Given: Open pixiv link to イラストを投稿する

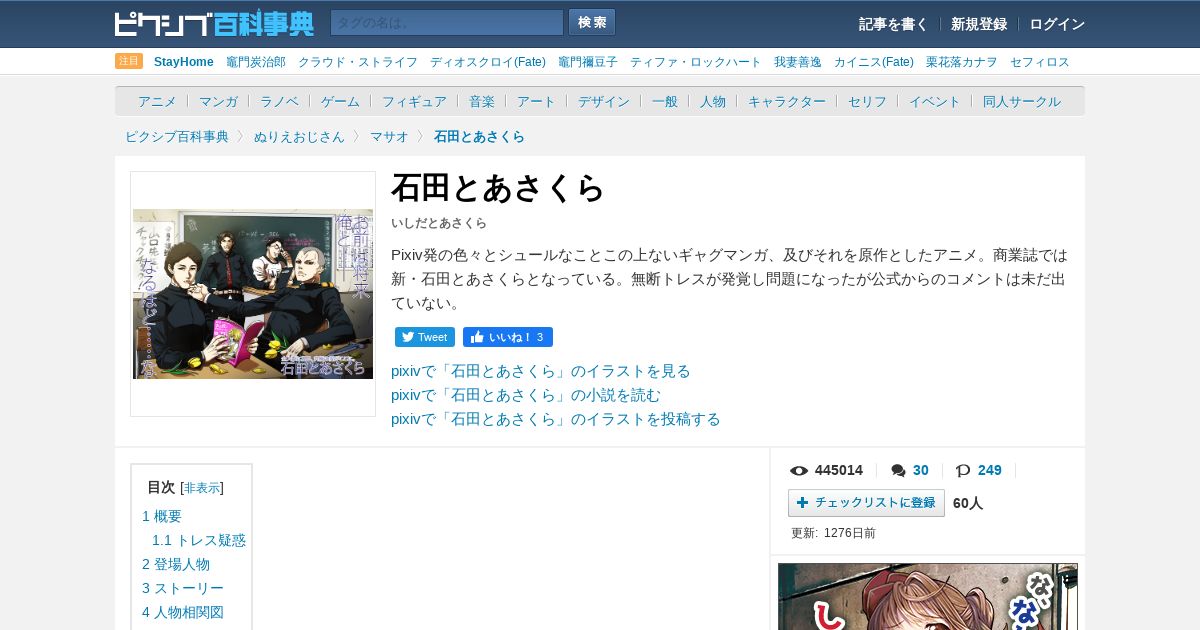Looking at the screenshot, I should [x=556, y=419].
